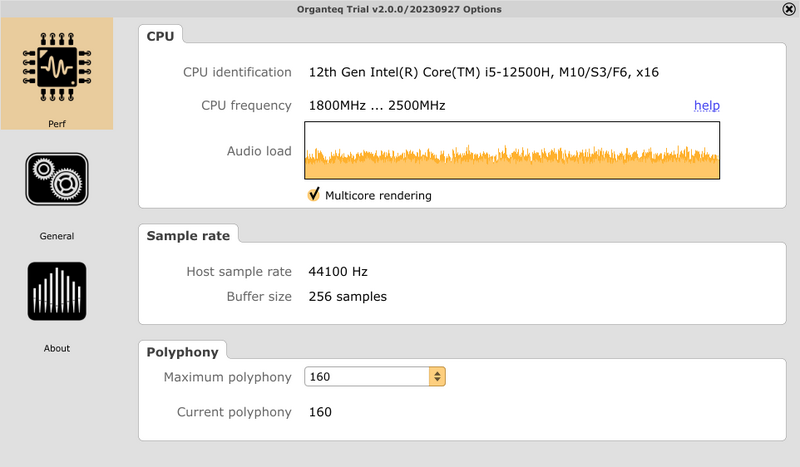Toggle the Multicore rendering checkbox
Viewport: 800px width, 467px height.
(x=313, y=194)
